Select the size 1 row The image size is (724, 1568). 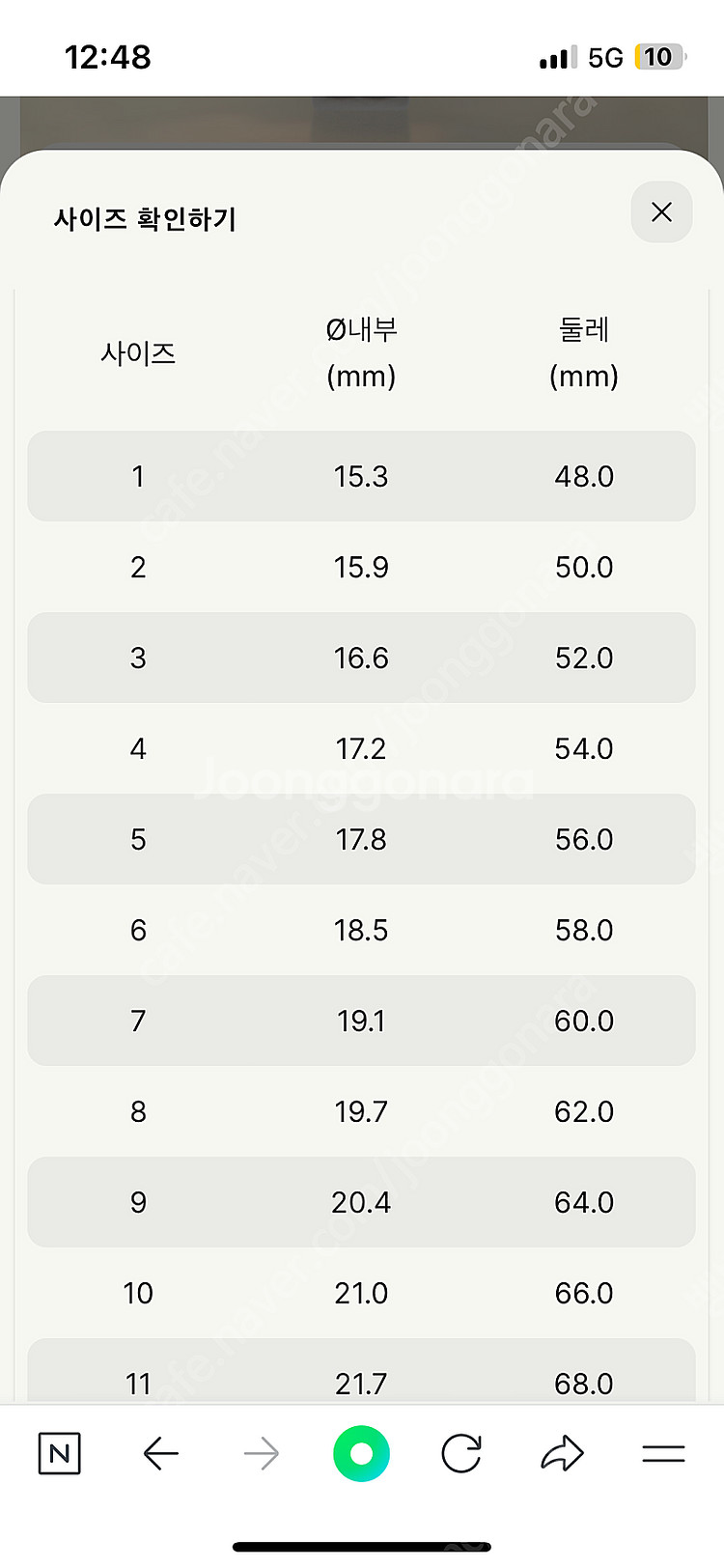pos(361,476)
